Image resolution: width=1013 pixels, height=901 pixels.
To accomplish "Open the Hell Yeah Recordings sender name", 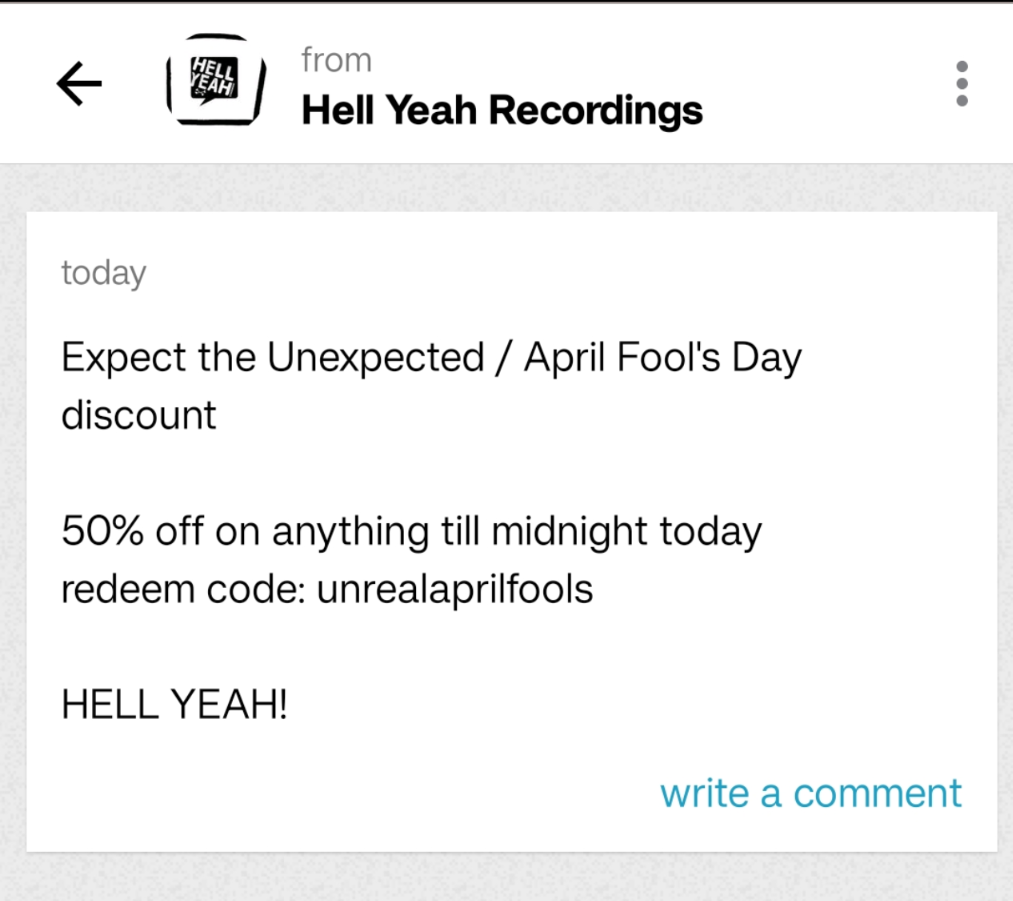I will [x=502, y=110].
